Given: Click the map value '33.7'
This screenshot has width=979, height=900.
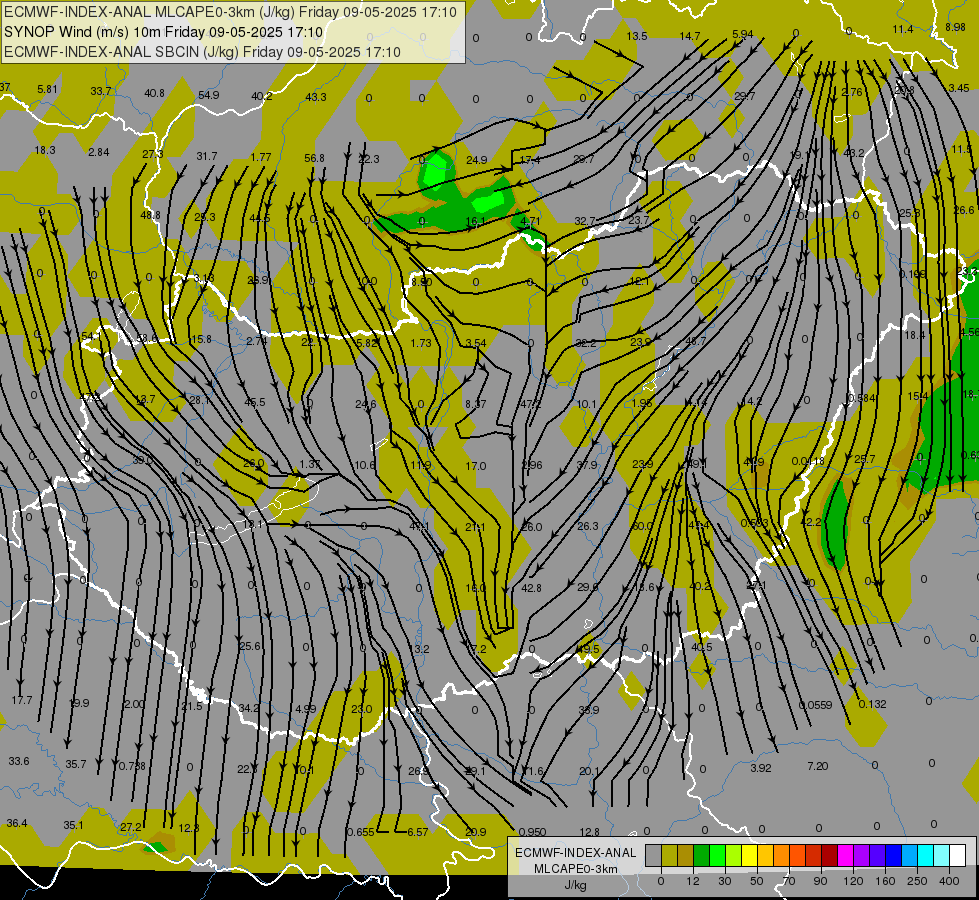Looking at the screenshot, I should coord(101,91).
